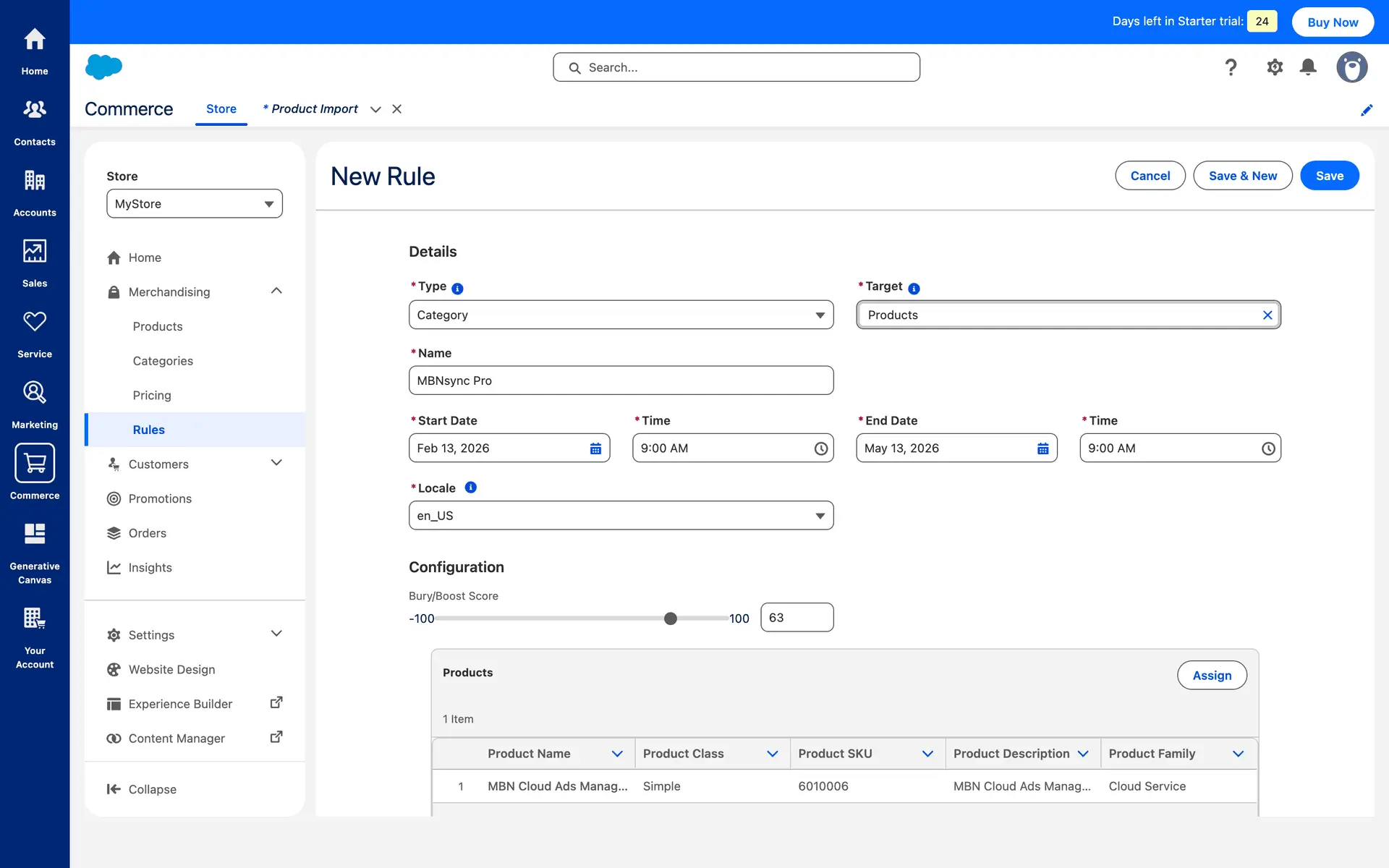This screenshot has height=868, width=1389.
Task: Open the MyStore store dropdown
Action: (195, 204)
